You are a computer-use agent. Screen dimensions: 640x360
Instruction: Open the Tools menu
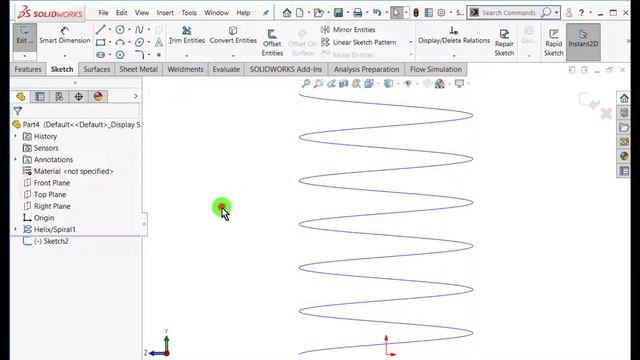tap(189, 13)
